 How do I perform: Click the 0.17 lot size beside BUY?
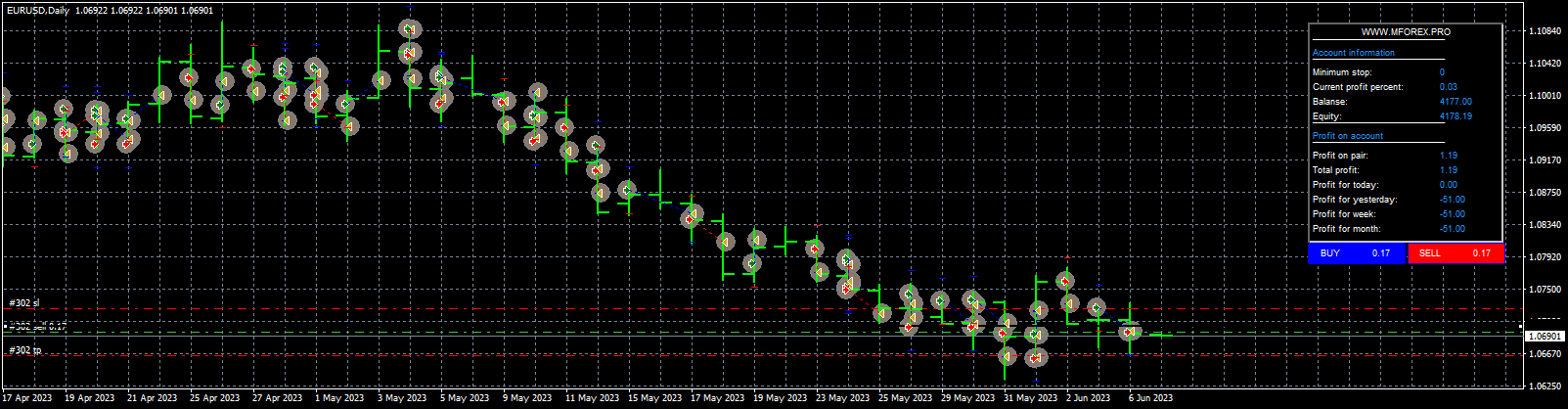[1380, 253]
